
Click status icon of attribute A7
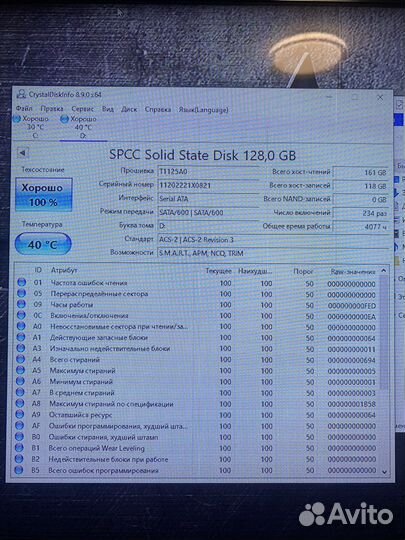click(x=20, y=392)
